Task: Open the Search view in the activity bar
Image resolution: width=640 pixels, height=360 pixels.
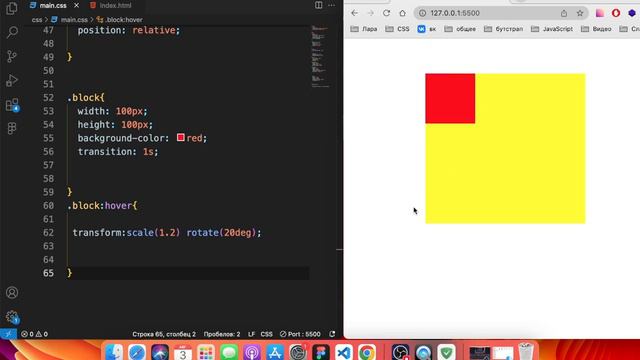Action: coord(12,32)
